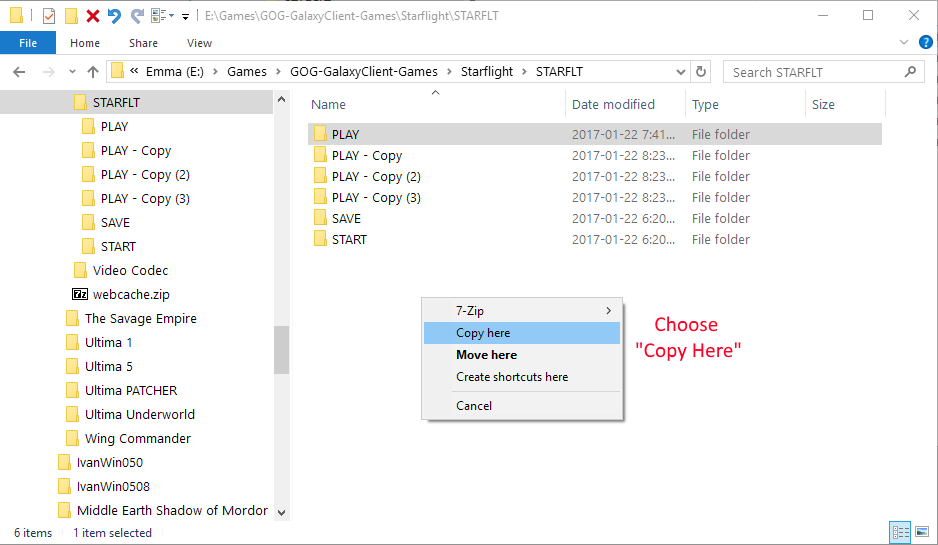Screen dimensions: 938x545
Task: Click the navigation pane scrollbar thumb
Action: coord(282,350)
